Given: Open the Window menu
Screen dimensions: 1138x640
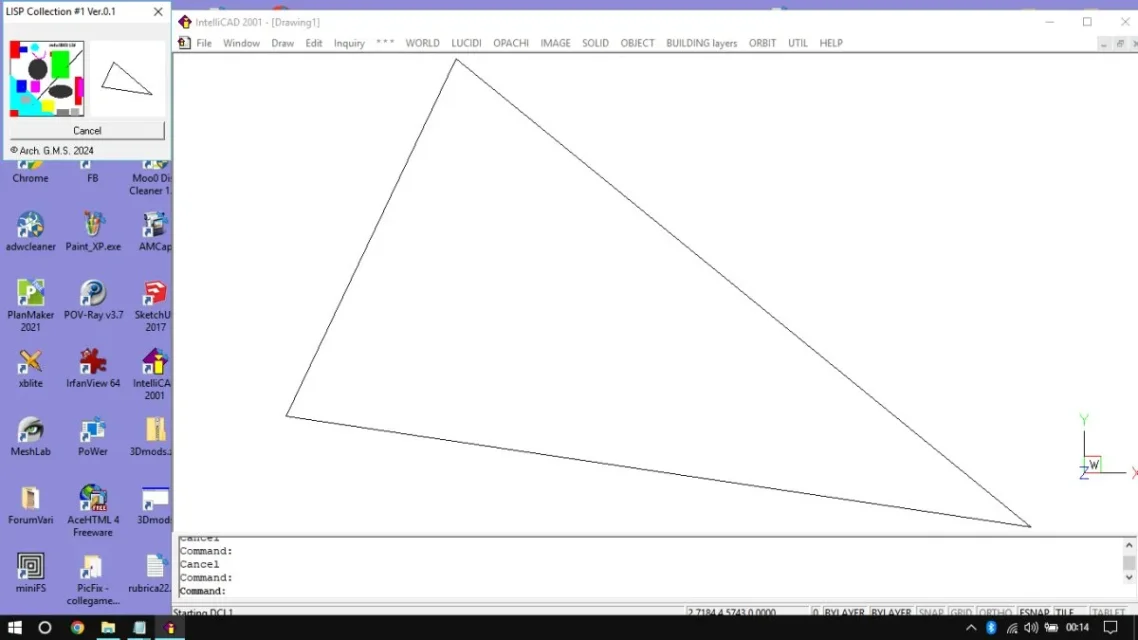Looking at the screenshot, I should (x=241, y=43).
